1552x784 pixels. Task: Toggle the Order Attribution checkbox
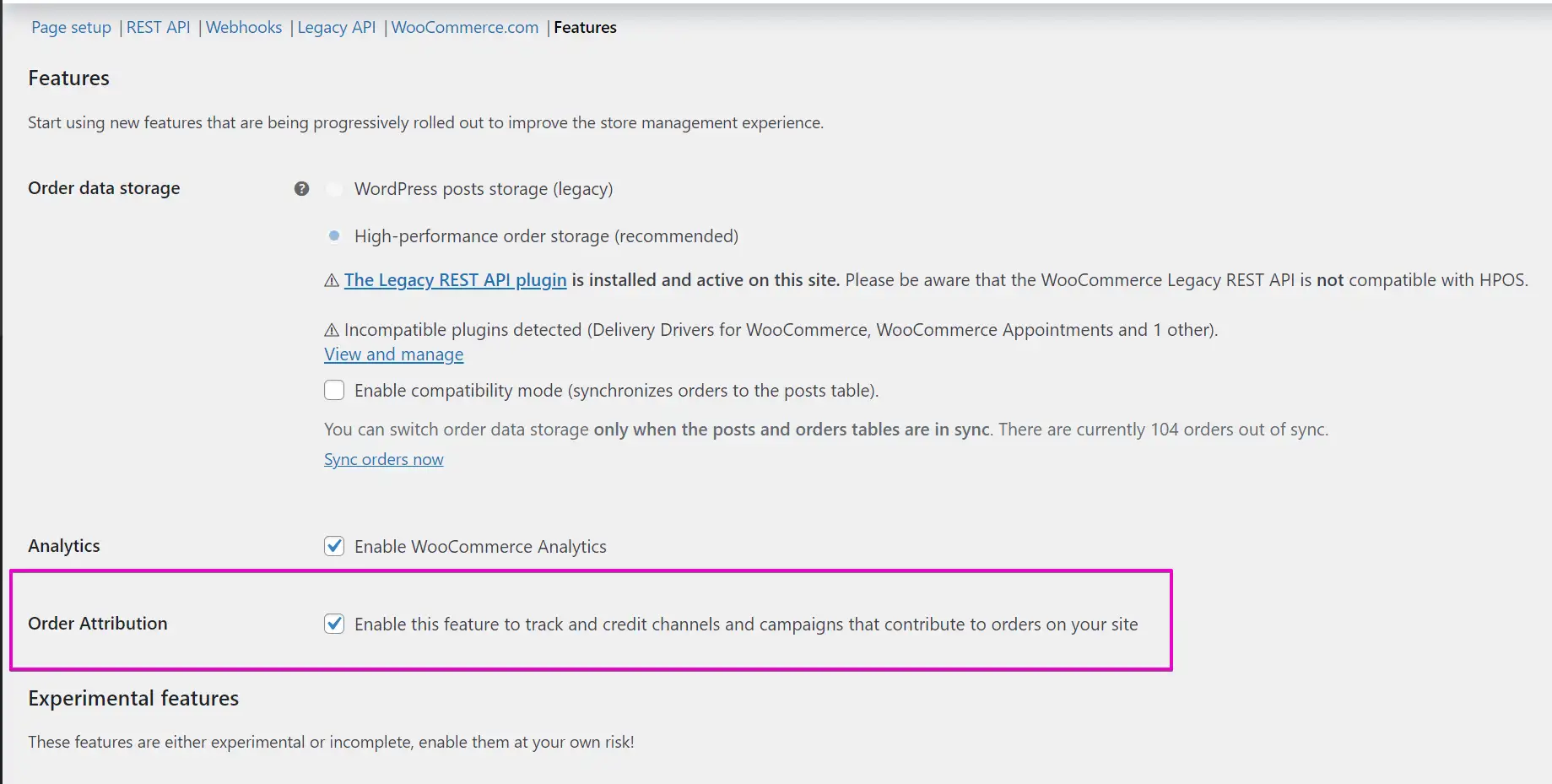(334, 624)
